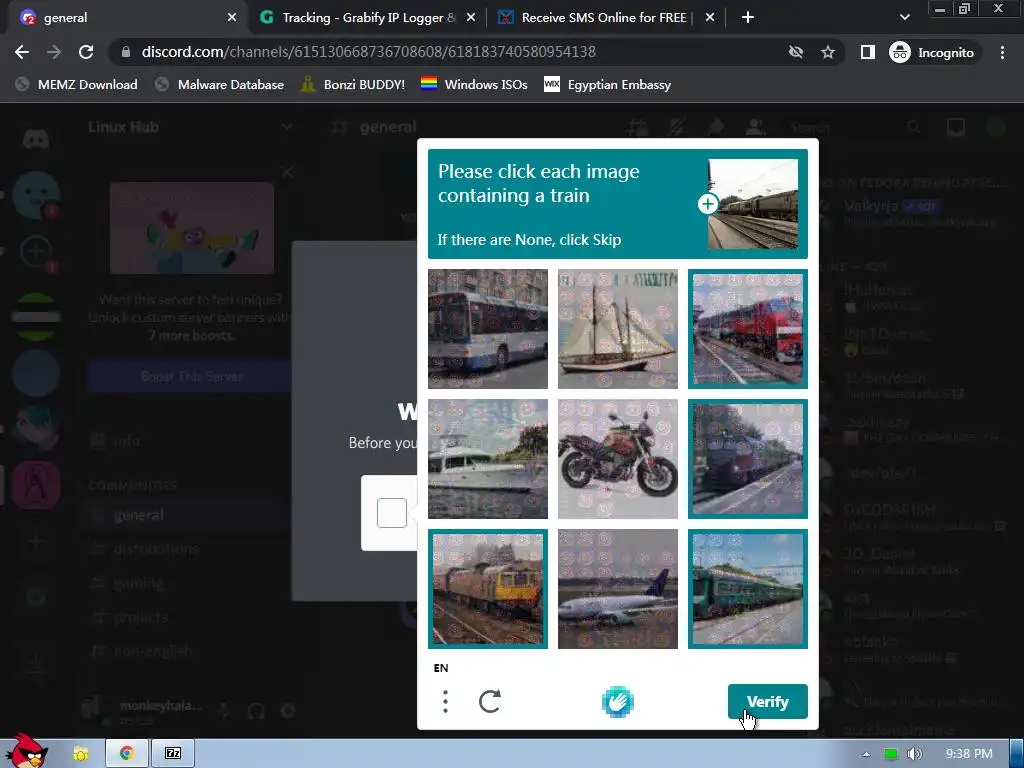Open the tab search dropdown arrow

[904, 17]
